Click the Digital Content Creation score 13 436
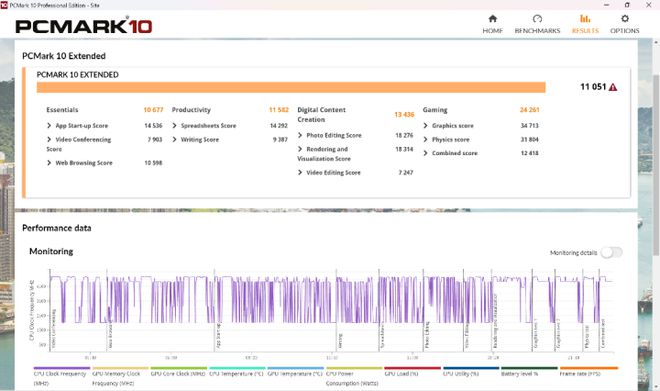660x391 pixels. click(404, 114)
